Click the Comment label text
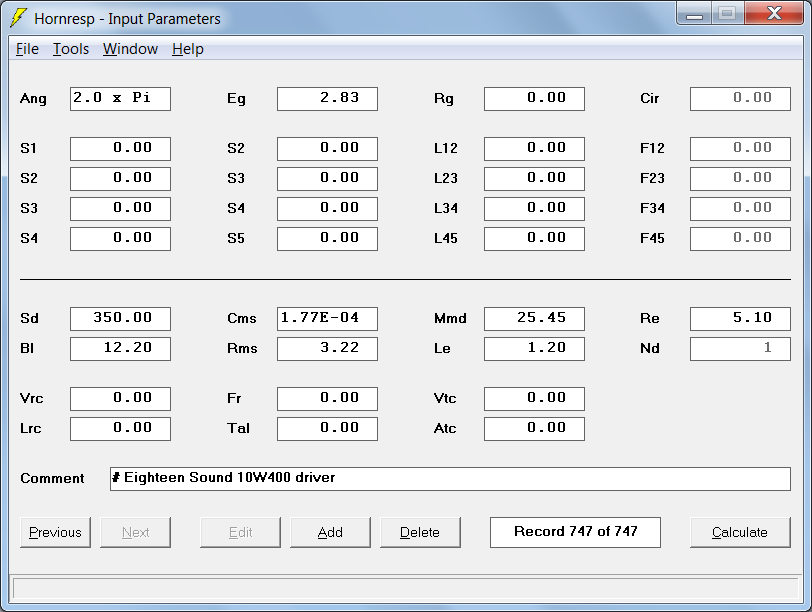Image resolution: width=812 pixels, height=612 pixels. 52,478
